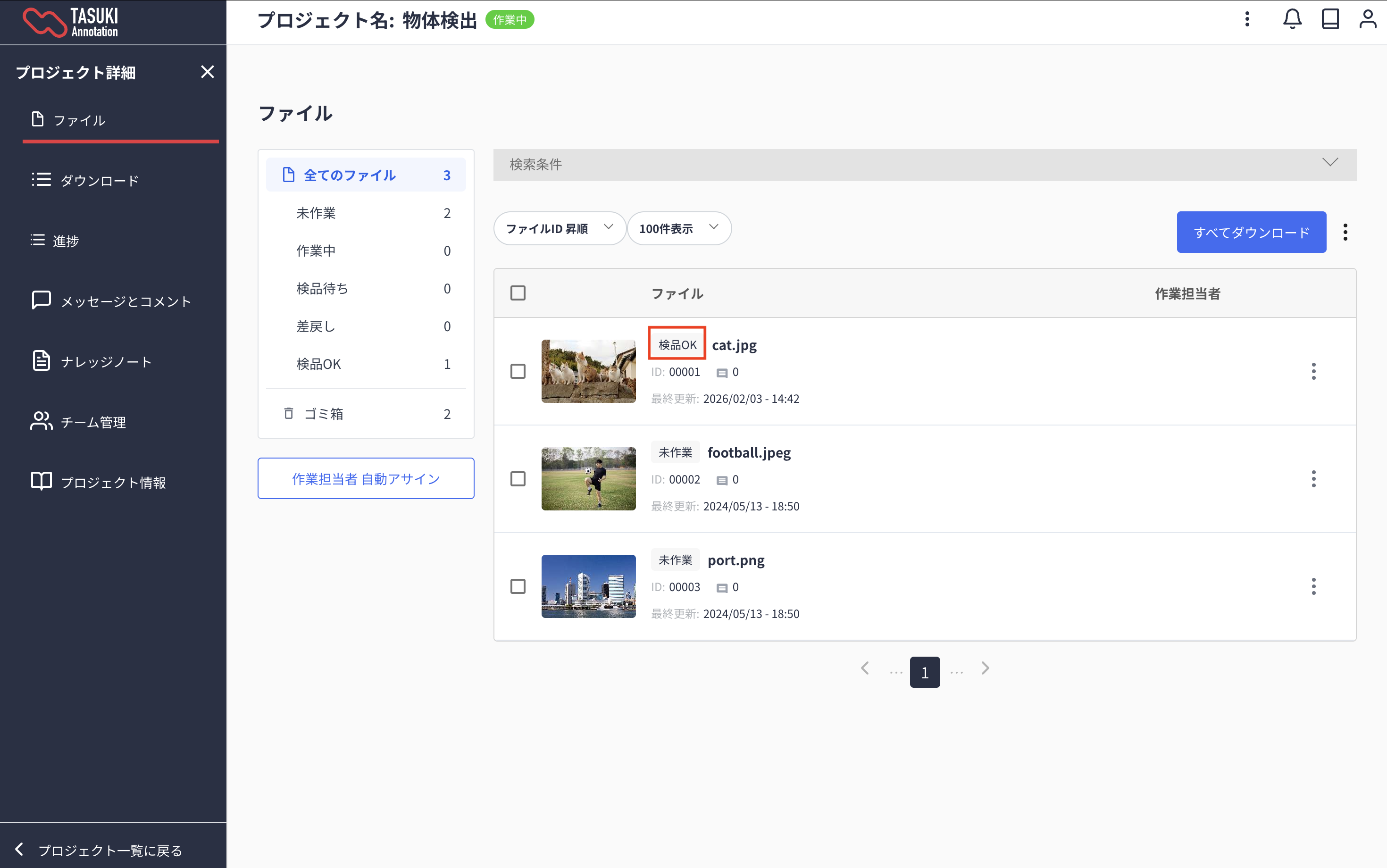Open the manual book icon in header
1387x868 pixels.
1329,19
